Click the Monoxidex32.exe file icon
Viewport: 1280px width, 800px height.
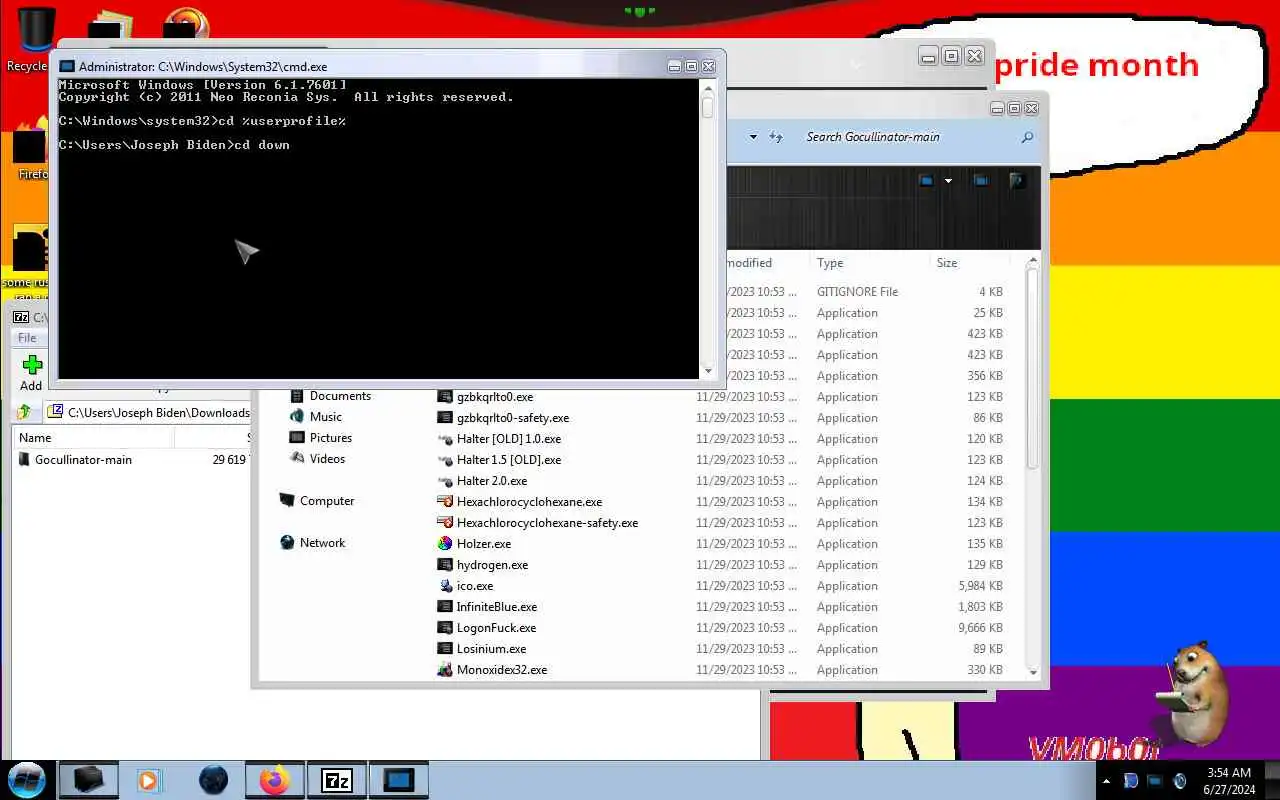pos(445,670)
